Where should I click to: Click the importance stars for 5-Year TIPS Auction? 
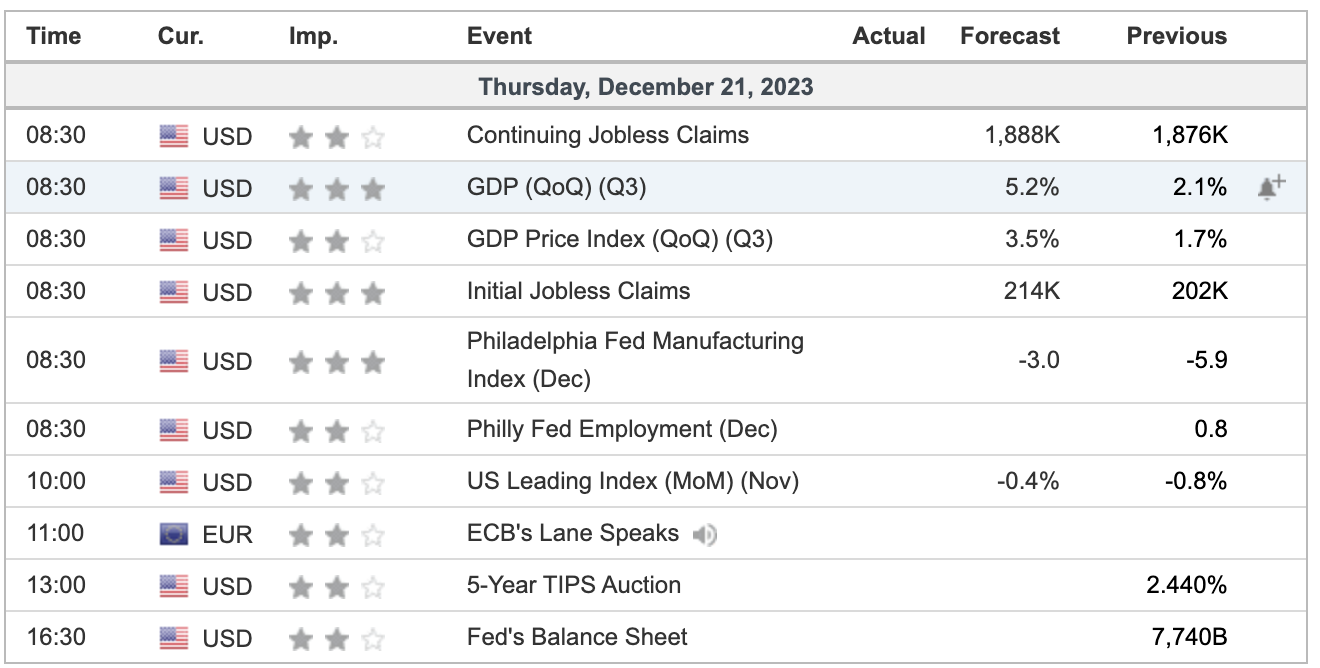(336, 586)
